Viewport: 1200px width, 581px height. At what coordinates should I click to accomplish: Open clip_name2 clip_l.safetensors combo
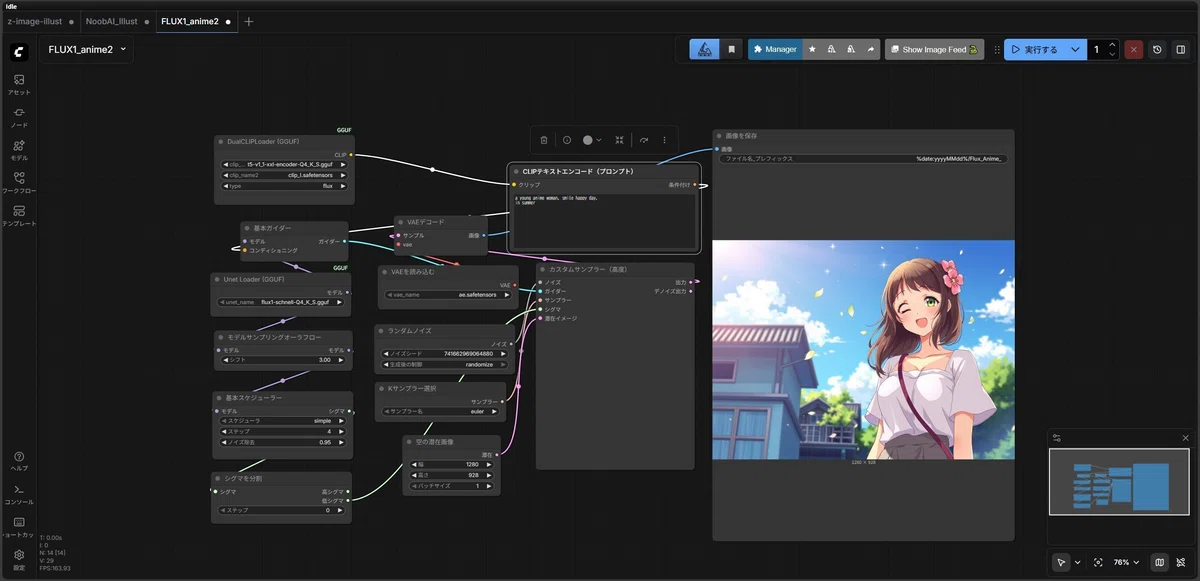(286, 175)
